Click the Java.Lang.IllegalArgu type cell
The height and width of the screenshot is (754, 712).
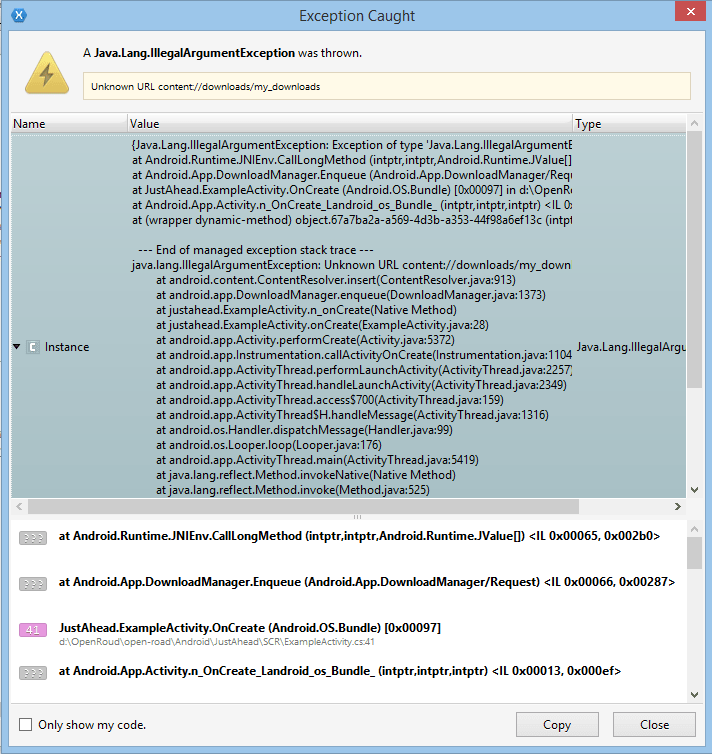631,347
